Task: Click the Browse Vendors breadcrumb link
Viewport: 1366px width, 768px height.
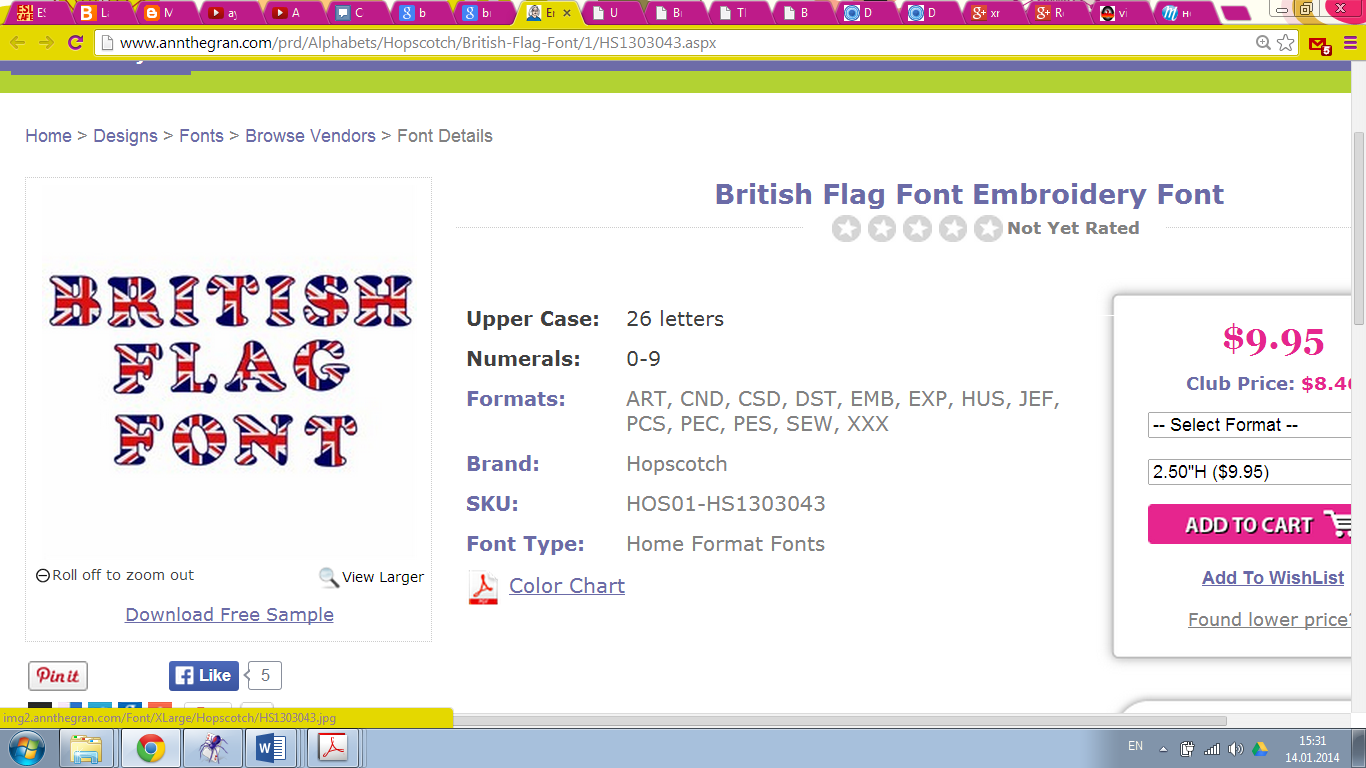Action: (x=310, y=136)
